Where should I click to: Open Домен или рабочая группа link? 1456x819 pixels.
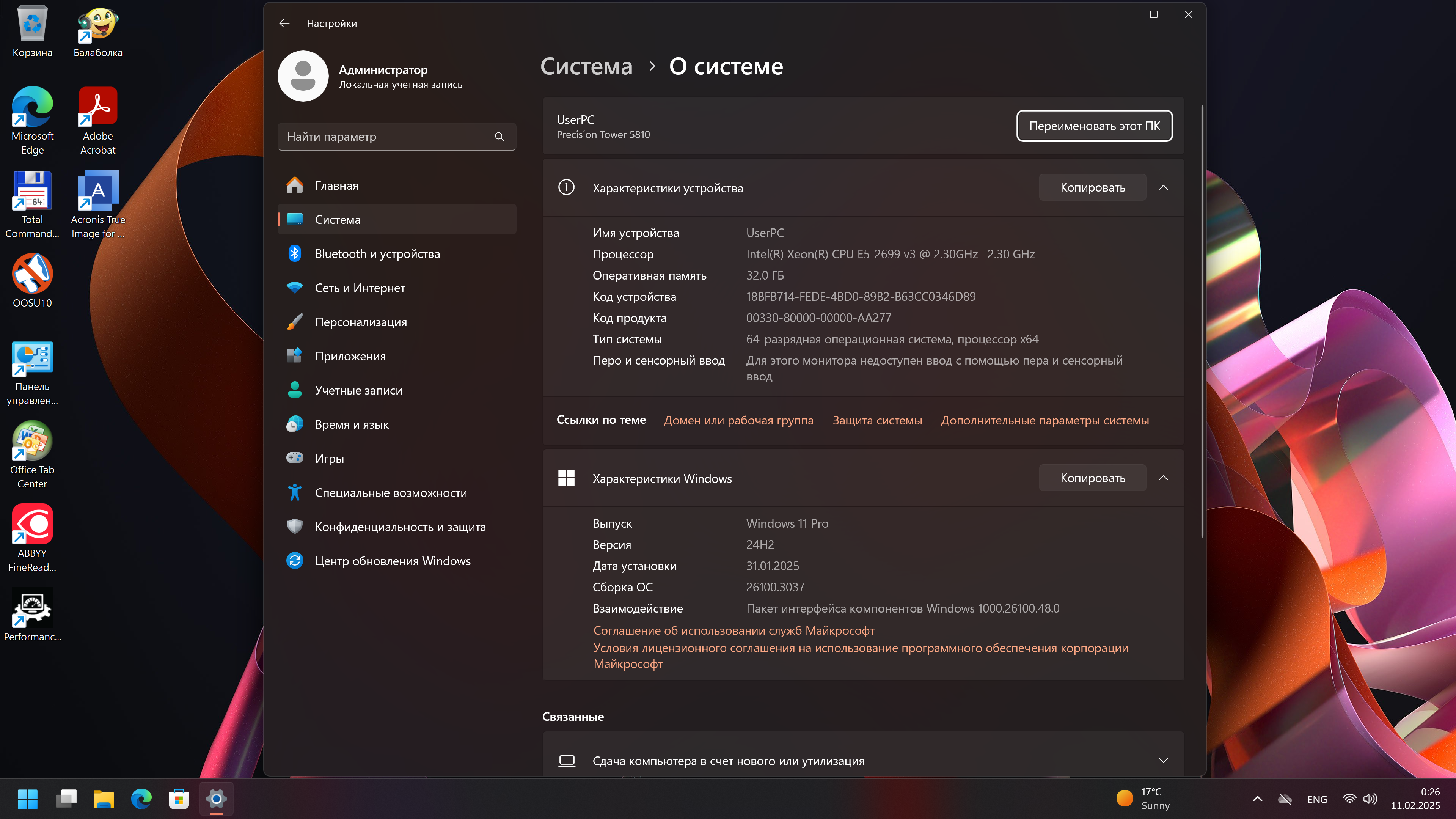pyautogui.click(x=738, y=420)
